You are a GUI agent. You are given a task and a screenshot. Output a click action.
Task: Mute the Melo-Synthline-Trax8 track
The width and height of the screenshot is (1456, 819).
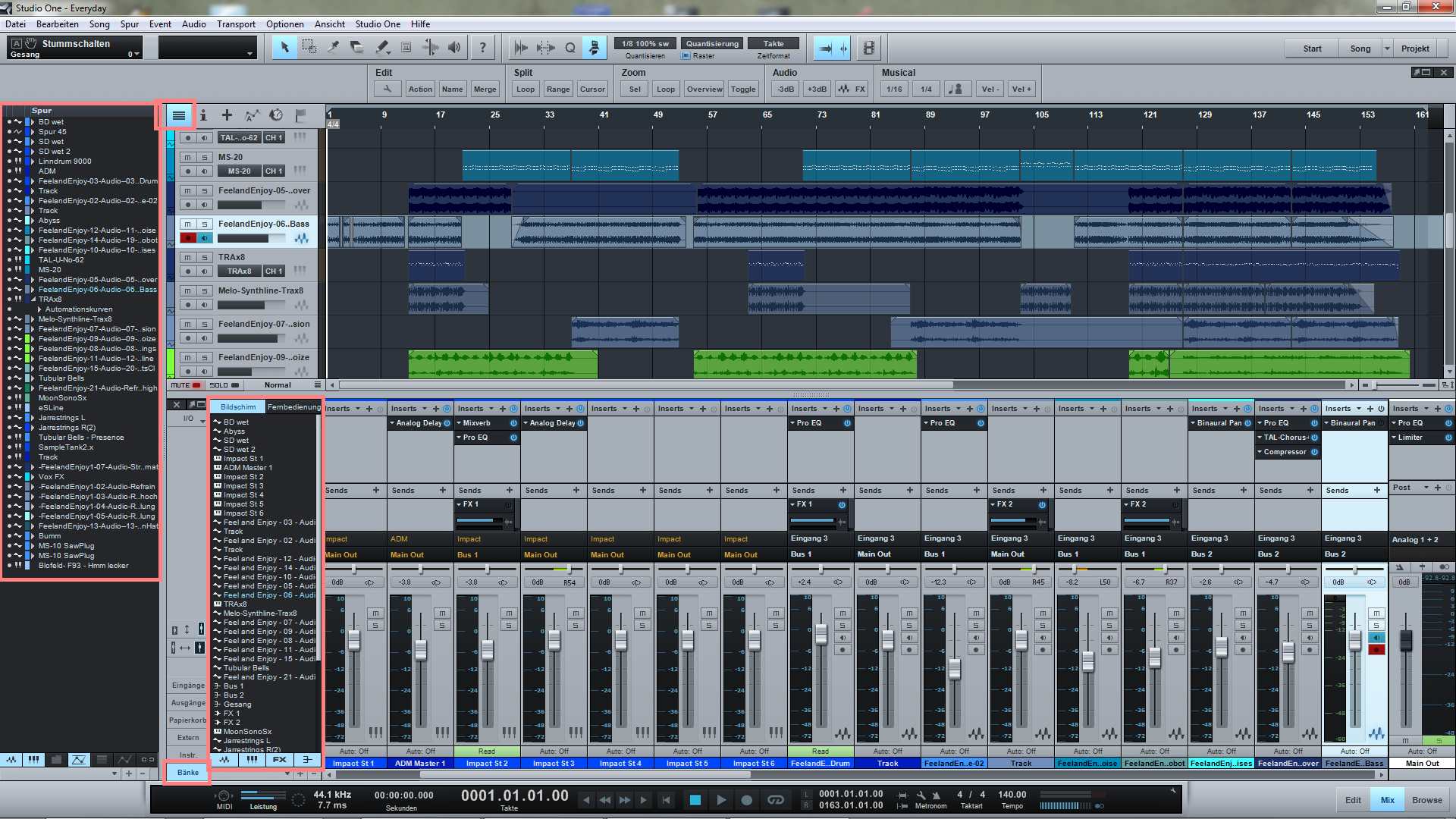tap(187, 291)
